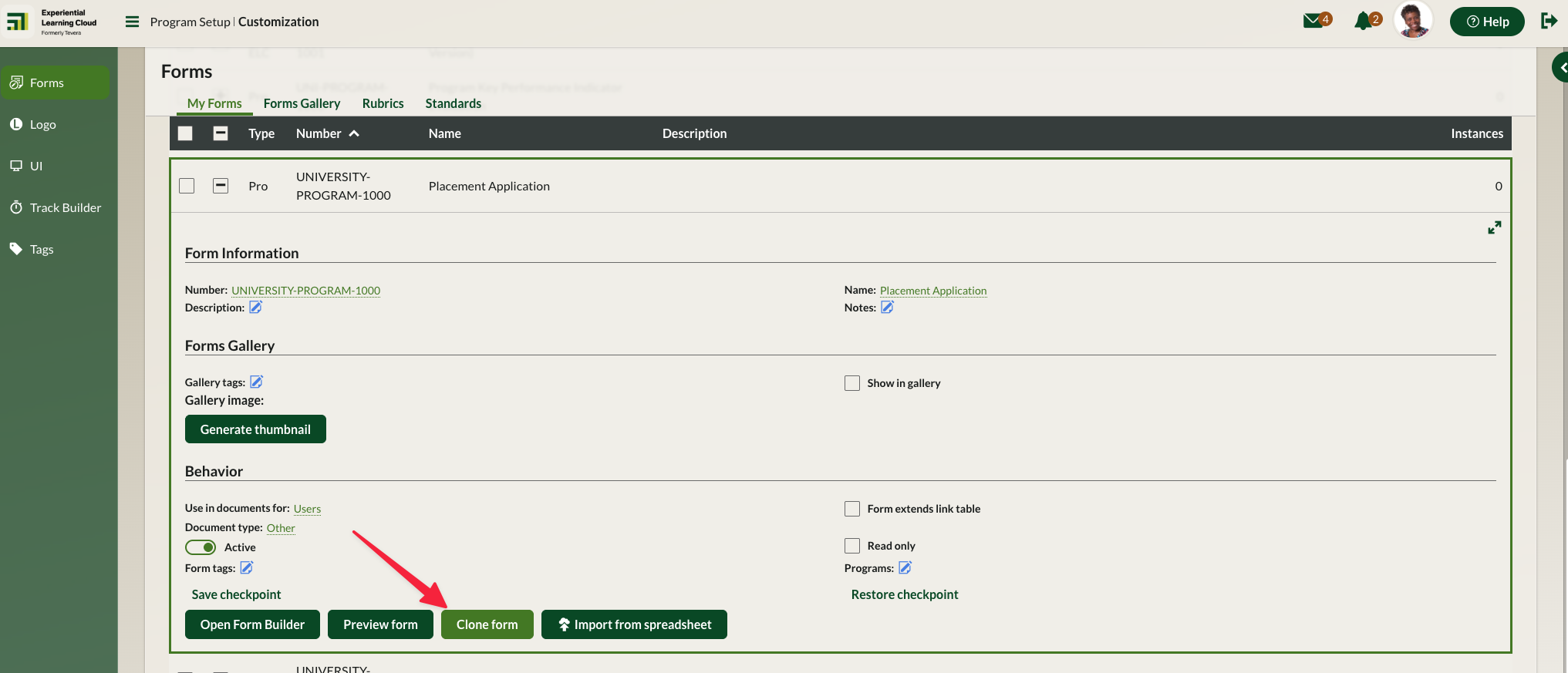Viewport: 1568px width, 673px height.
Task: Enable Show in gallery checkbox
Action: (x=852, y=383)
